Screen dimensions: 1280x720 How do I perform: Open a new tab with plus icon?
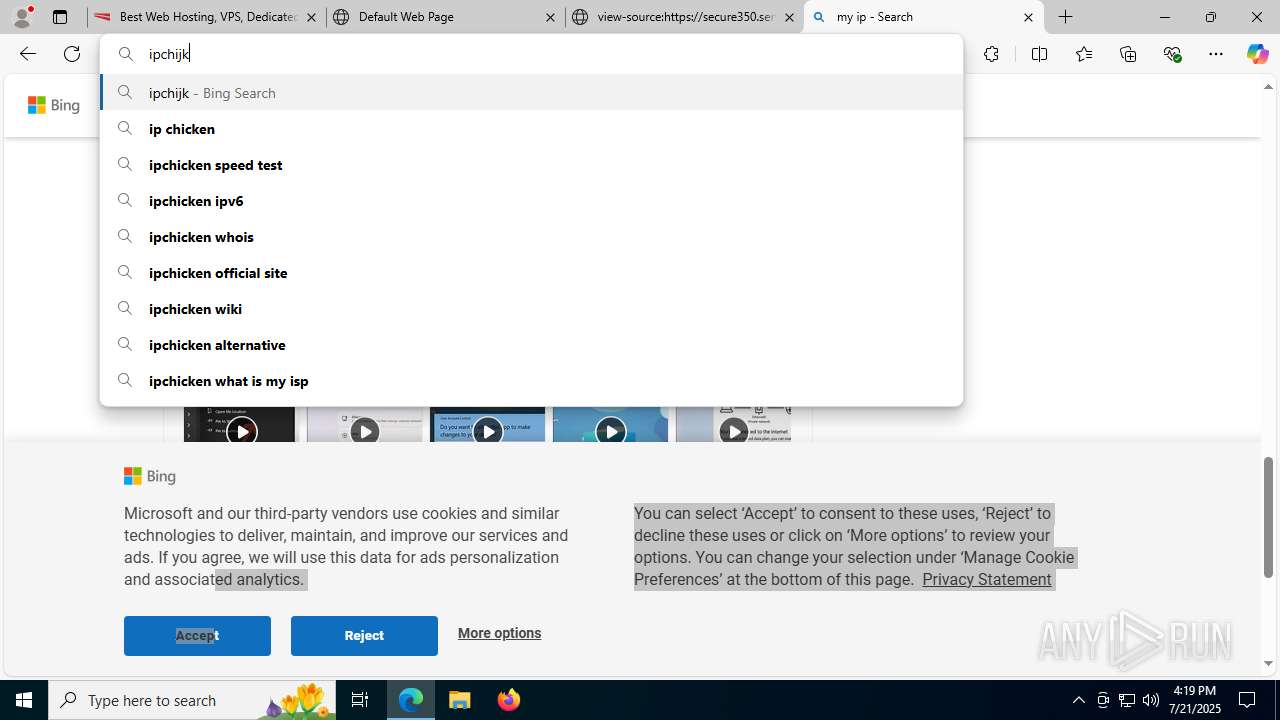(x=1066, y=17)
